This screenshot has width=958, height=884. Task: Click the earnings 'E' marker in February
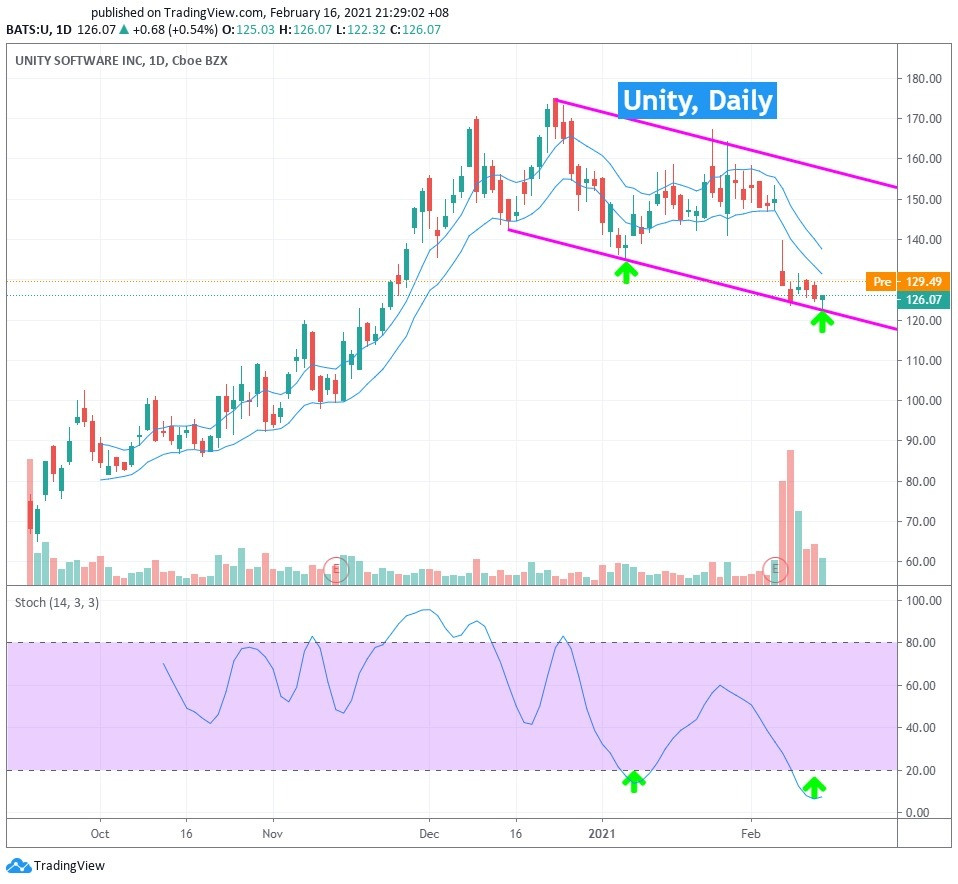775,569
